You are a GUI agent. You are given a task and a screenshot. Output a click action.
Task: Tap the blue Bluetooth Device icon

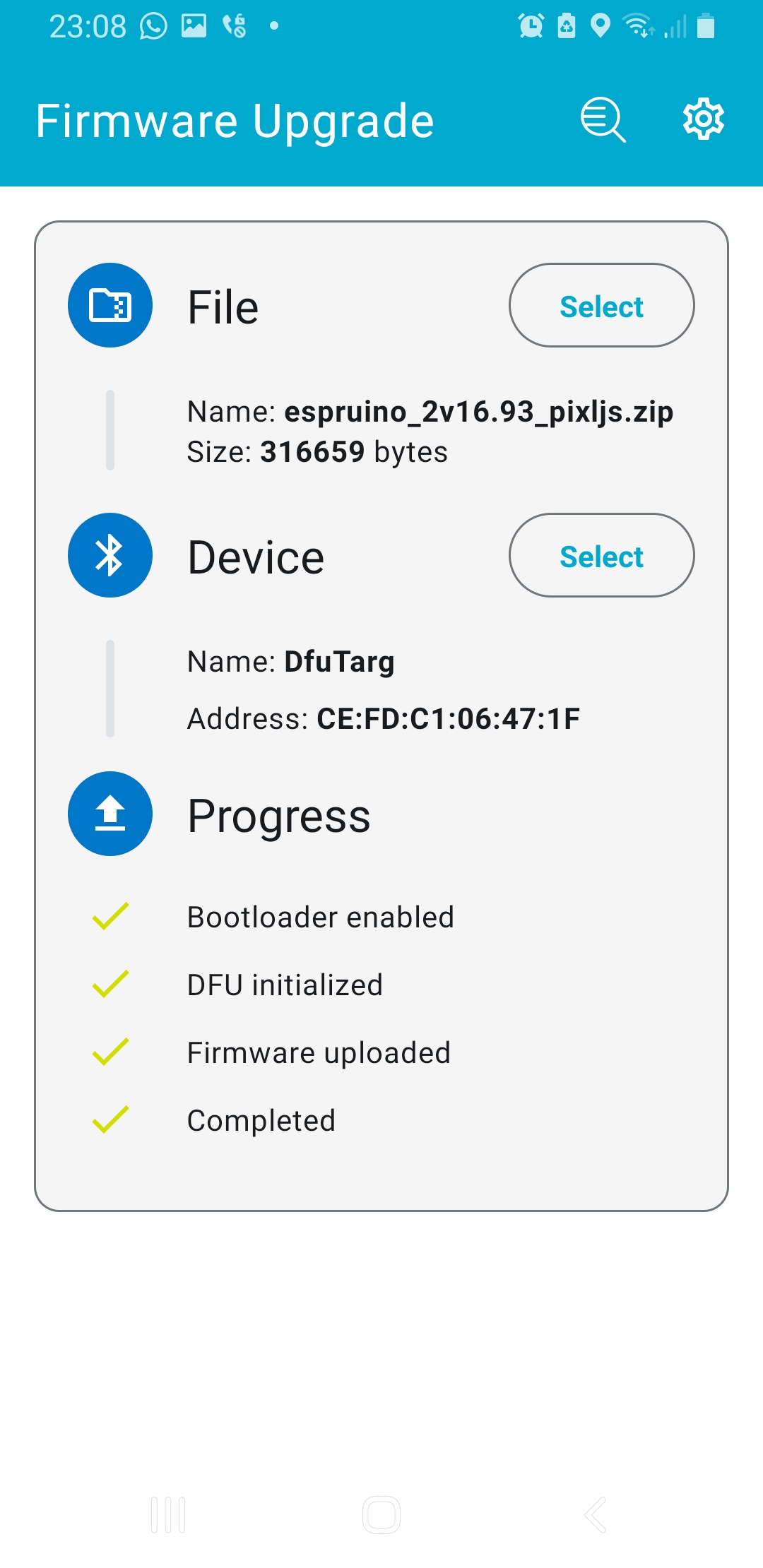tap(110, 555)
